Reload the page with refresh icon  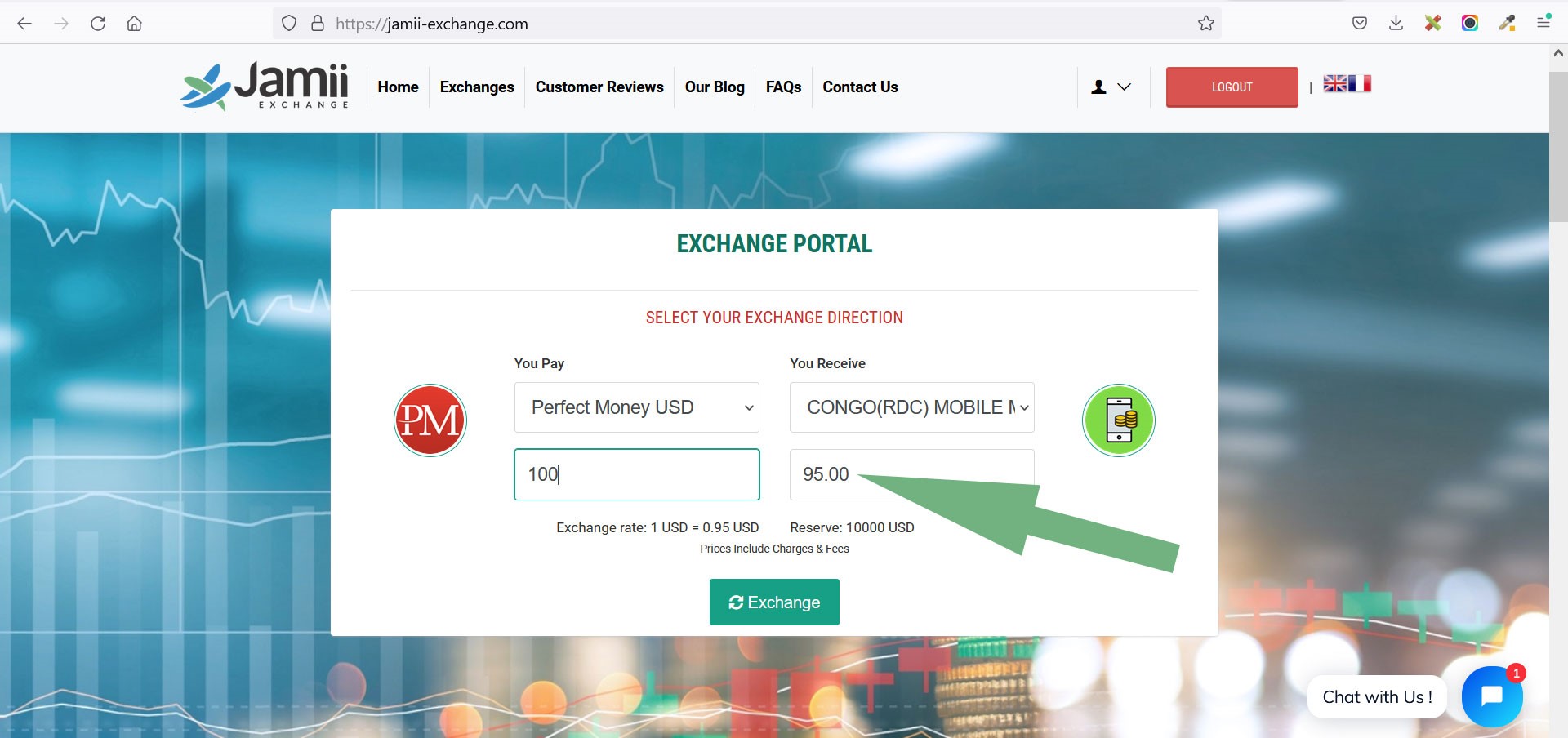pyautogui.click(x=98, y=24)
